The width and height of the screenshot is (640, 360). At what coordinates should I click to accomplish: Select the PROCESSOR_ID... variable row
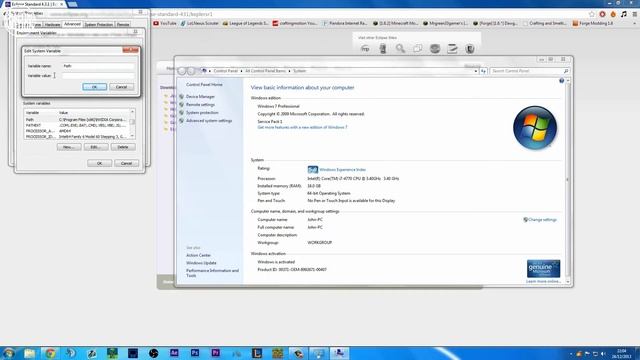(76, 137)
